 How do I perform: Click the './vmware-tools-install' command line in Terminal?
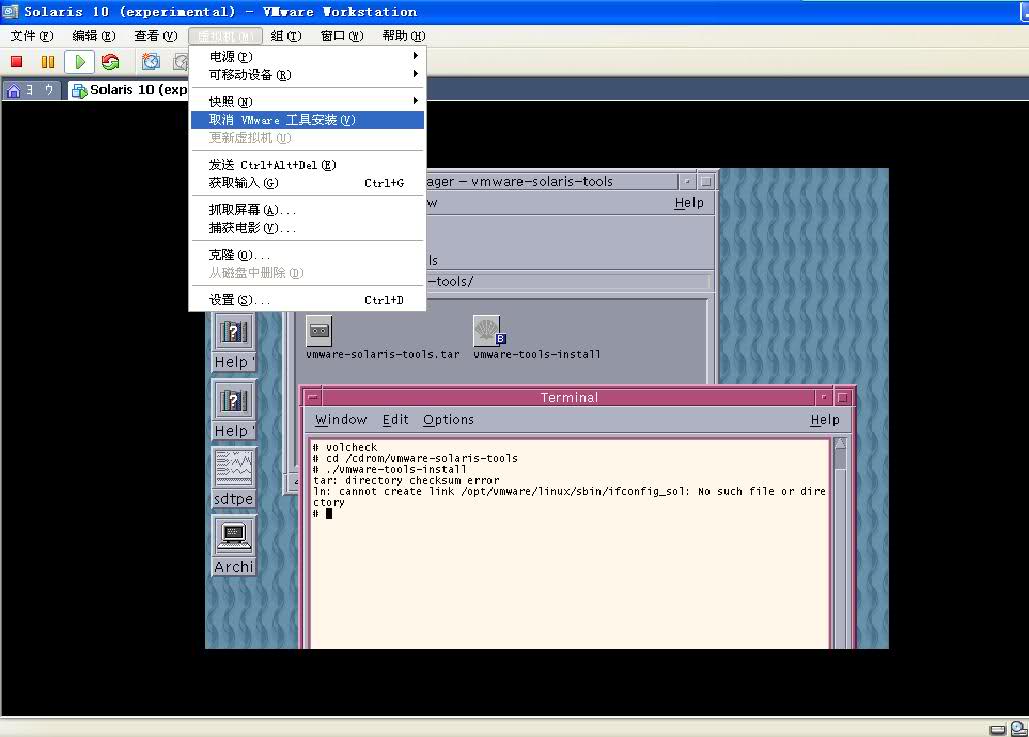coord(390,469)
